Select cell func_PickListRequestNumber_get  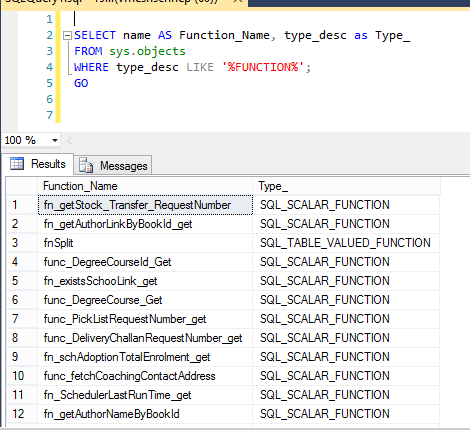[145, 319]
